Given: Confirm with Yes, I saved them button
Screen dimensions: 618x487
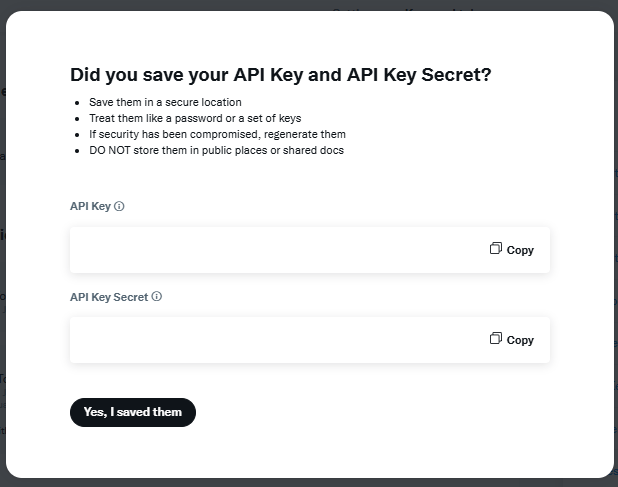Looking at the screenshot, I should click(x=133, y=412).
